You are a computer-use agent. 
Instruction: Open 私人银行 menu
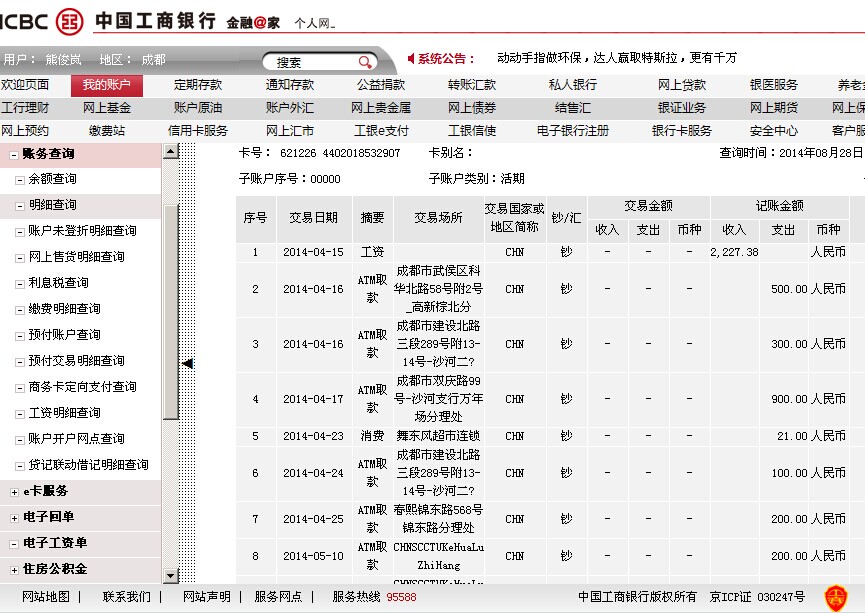pos(572,84)
